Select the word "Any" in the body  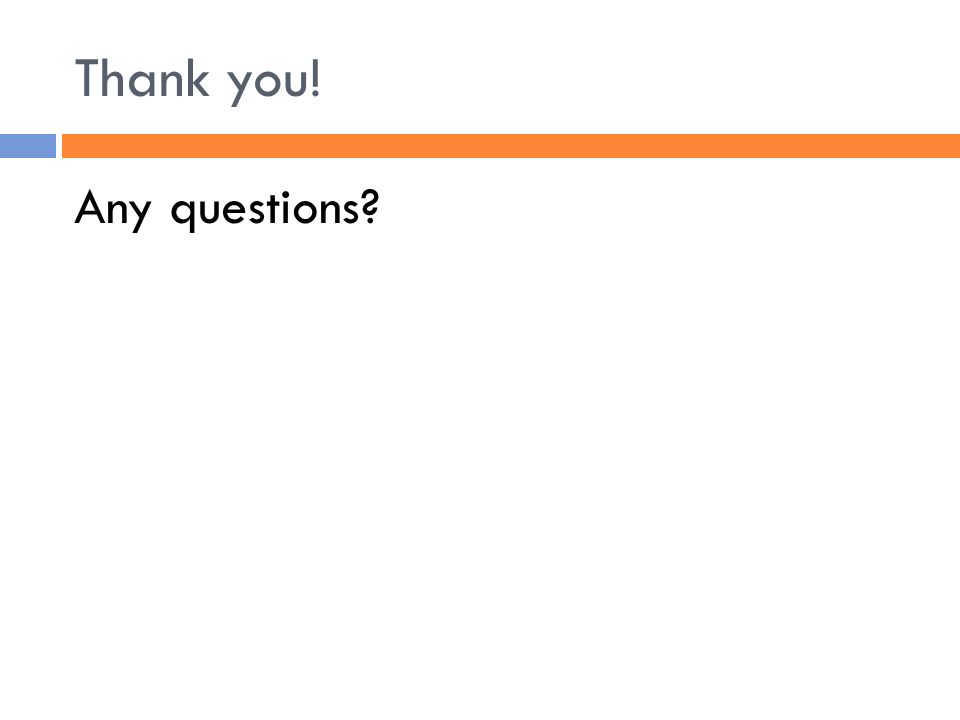pyautogui.click(x=113, y=210)
